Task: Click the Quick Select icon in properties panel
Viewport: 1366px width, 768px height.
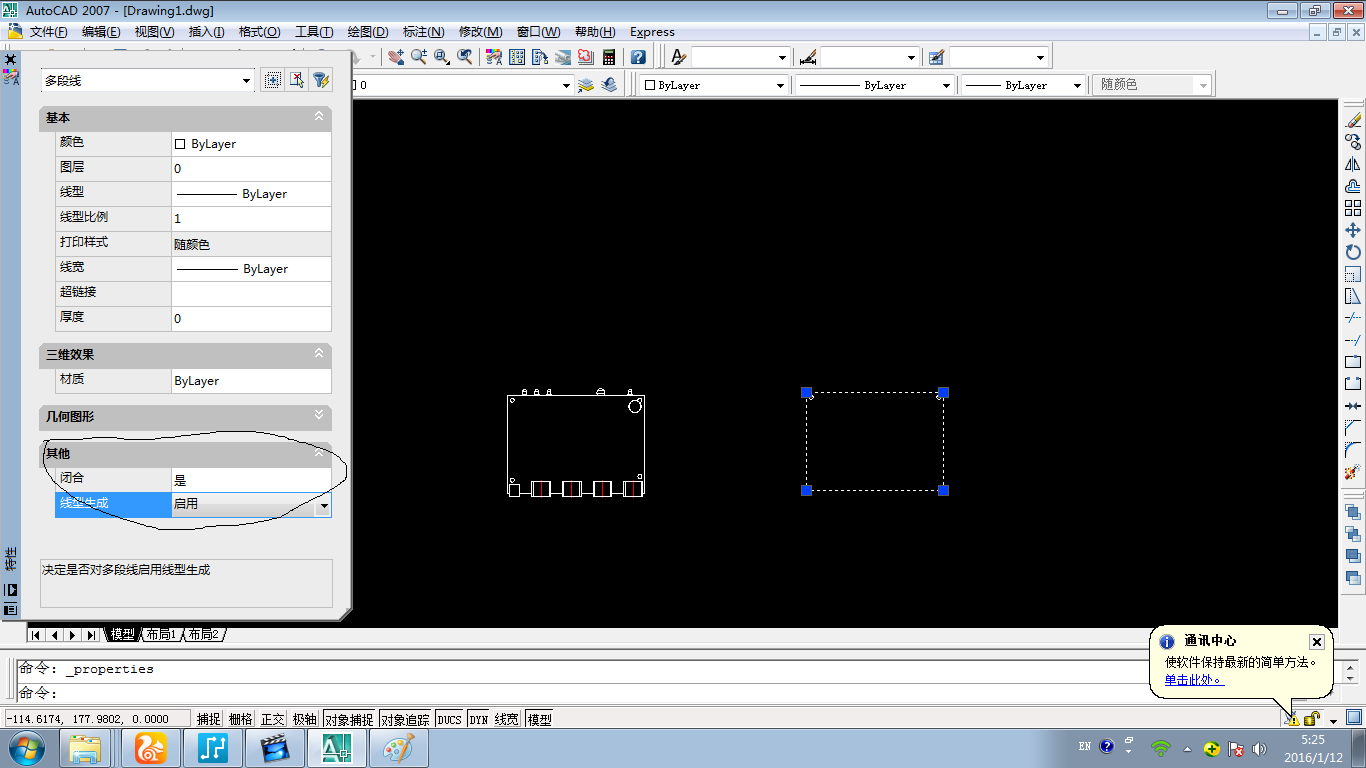Action: click(x=321, y=80)
